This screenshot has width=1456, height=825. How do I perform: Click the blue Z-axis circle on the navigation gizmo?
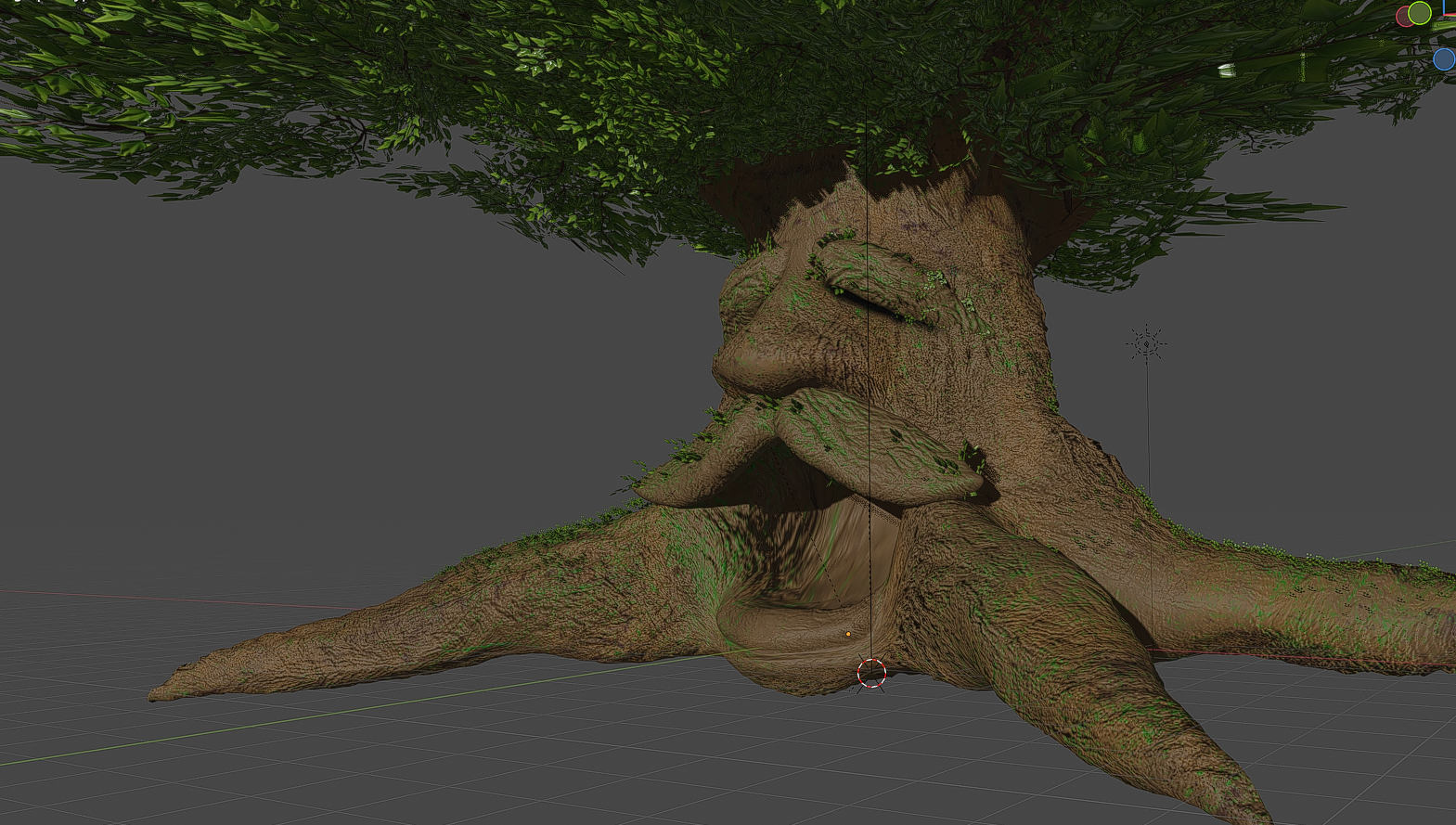pos(1445,59)
